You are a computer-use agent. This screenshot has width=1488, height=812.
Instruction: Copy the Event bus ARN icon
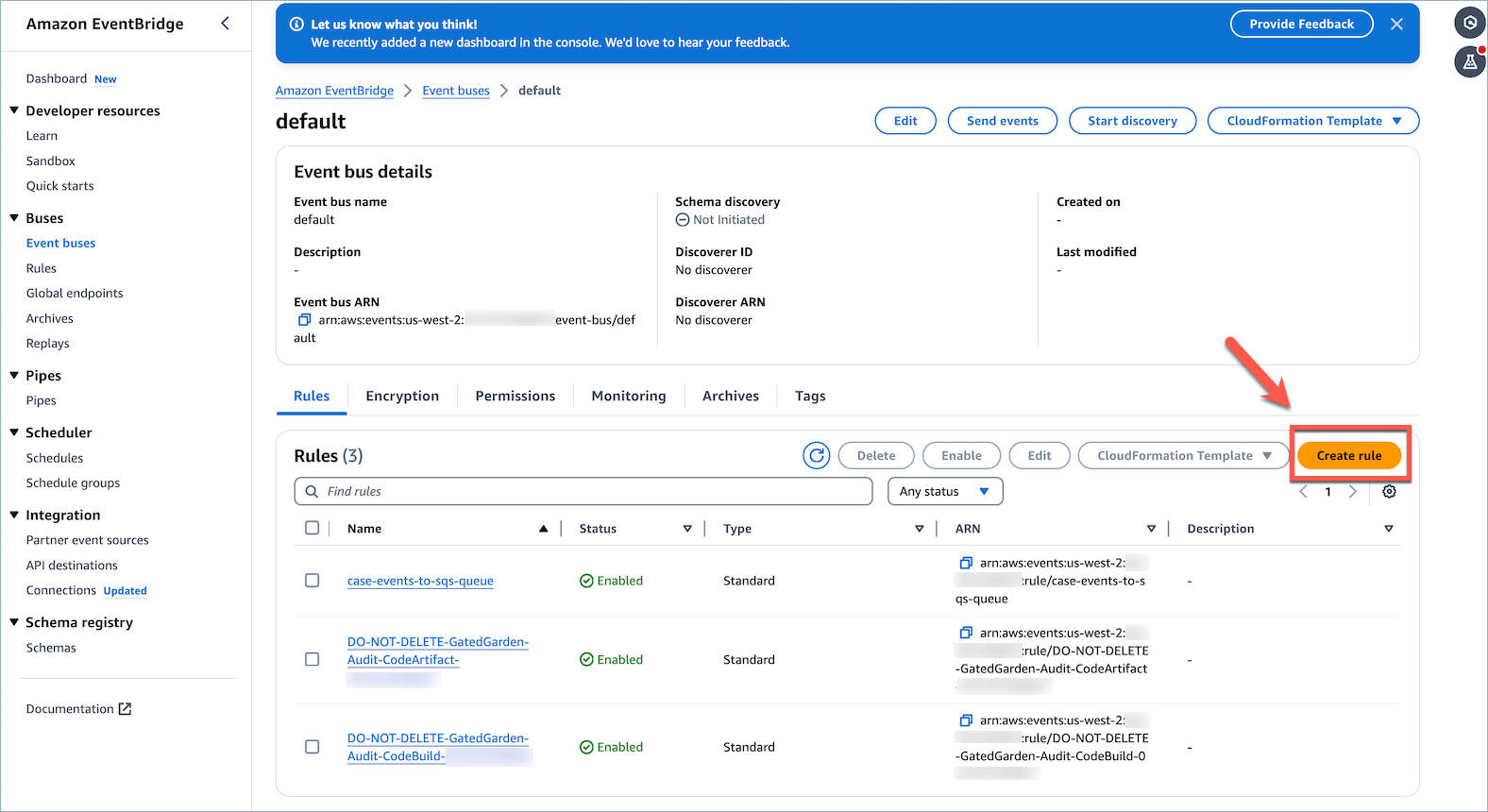[x=304, y=320]
